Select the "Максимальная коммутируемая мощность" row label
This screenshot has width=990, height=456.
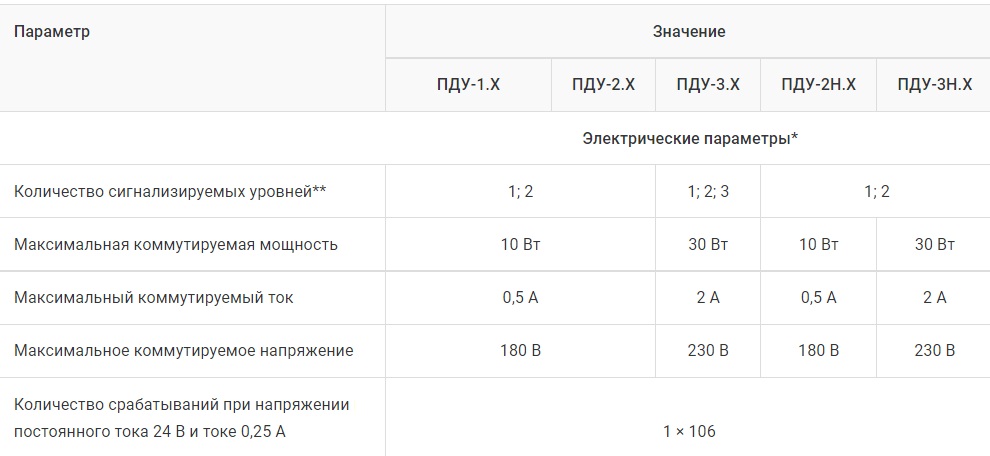point(176,244)
